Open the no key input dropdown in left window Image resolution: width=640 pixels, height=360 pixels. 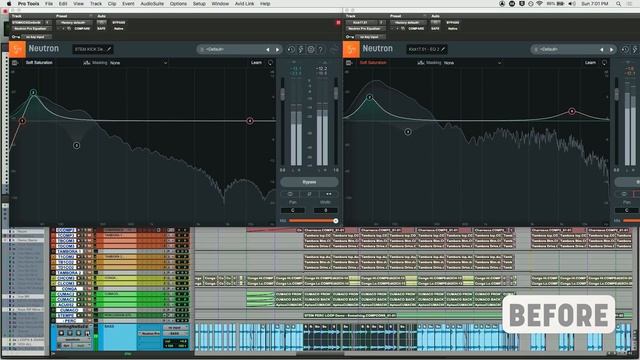(37, 37)
